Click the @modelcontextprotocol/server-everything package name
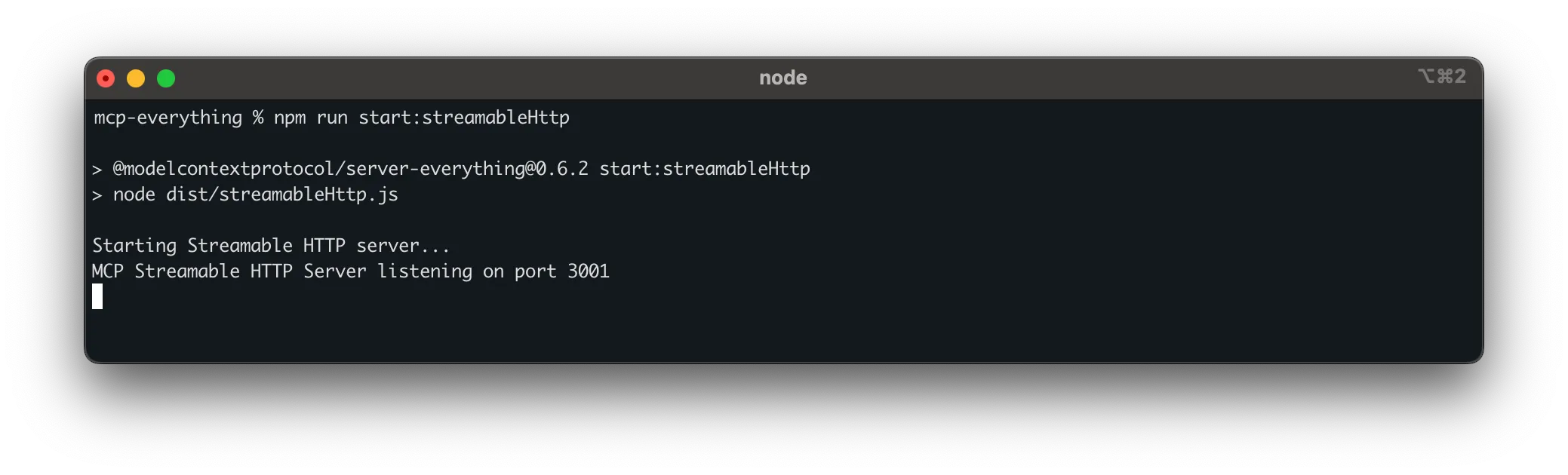Viewport: 1568px width, 475px height. (317, 169)
